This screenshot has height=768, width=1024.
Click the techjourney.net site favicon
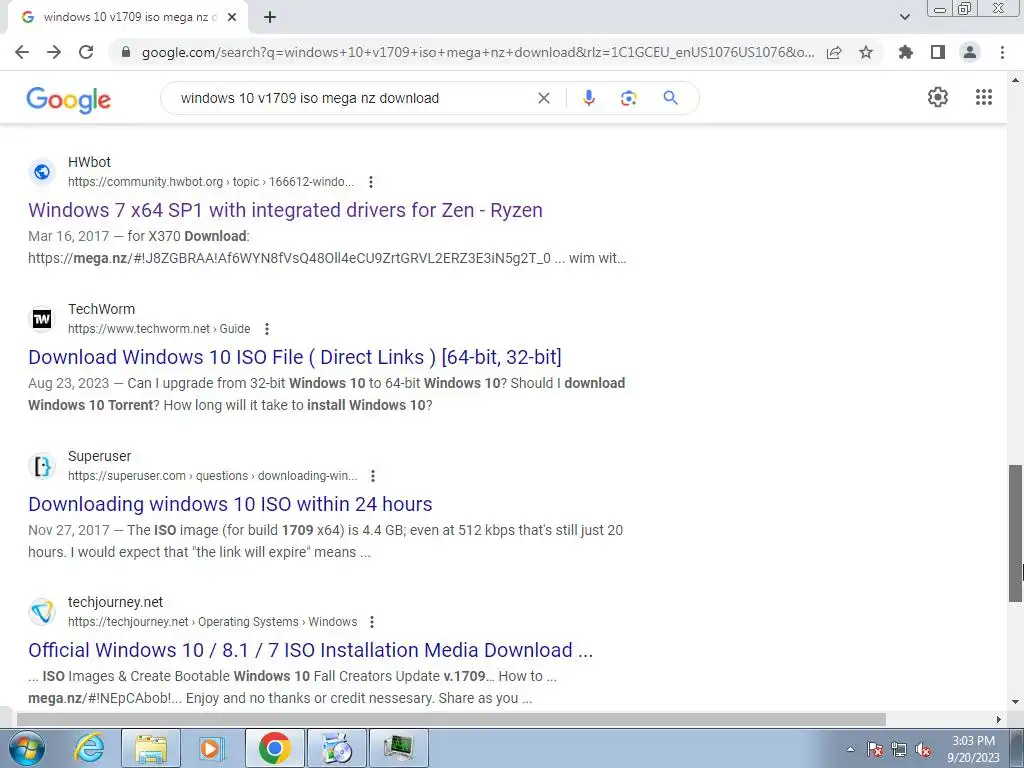click(42, 612)
